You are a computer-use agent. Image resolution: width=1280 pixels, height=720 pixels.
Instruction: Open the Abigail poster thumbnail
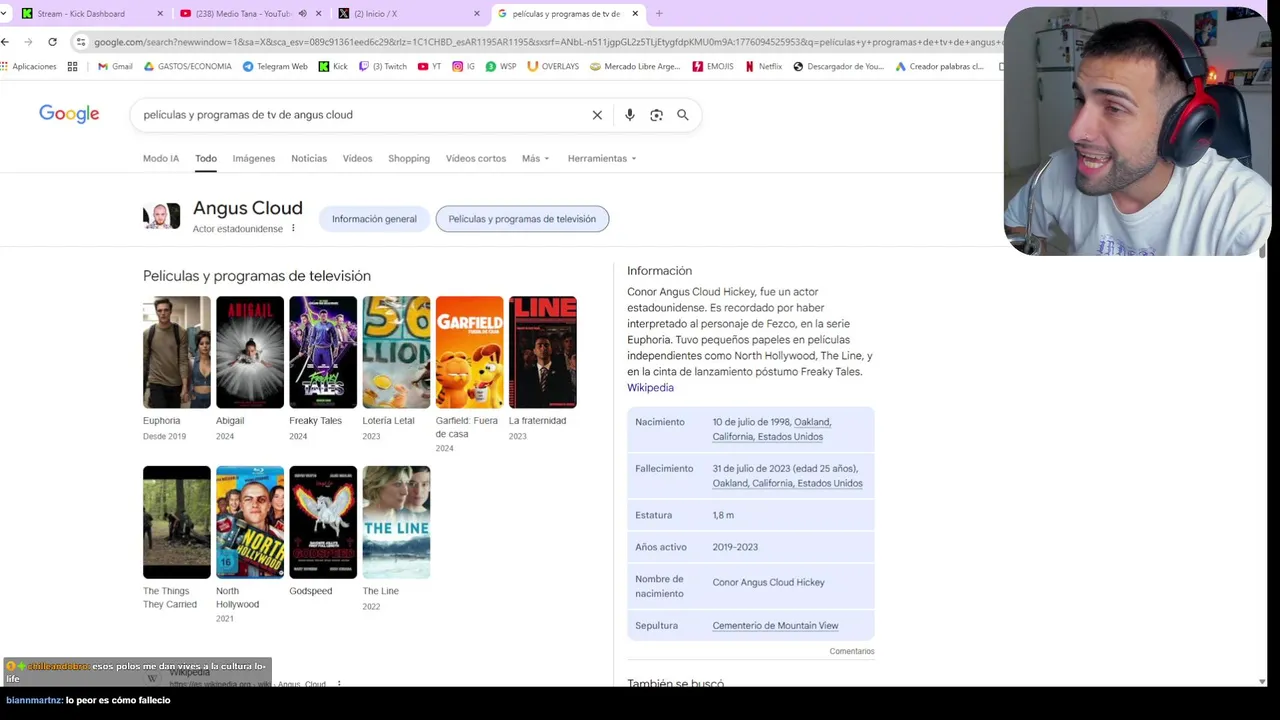coord(250,352)
